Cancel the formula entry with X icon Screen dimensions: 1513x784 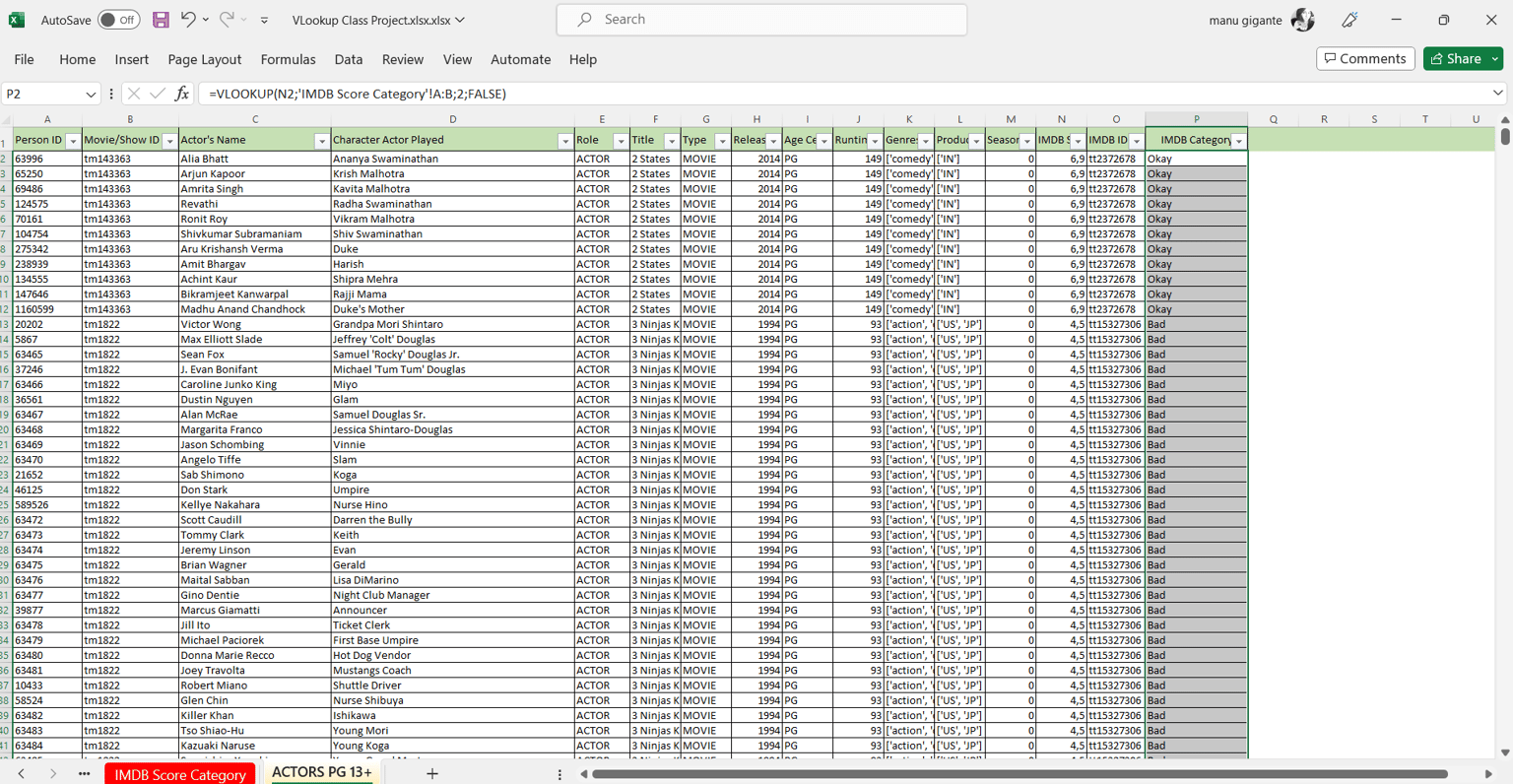point(134,94)
